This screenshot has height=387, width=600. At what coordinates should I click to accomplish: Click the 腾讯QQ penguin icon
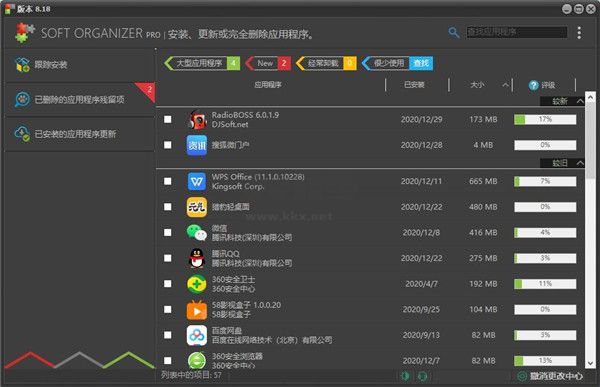(197, 258)
